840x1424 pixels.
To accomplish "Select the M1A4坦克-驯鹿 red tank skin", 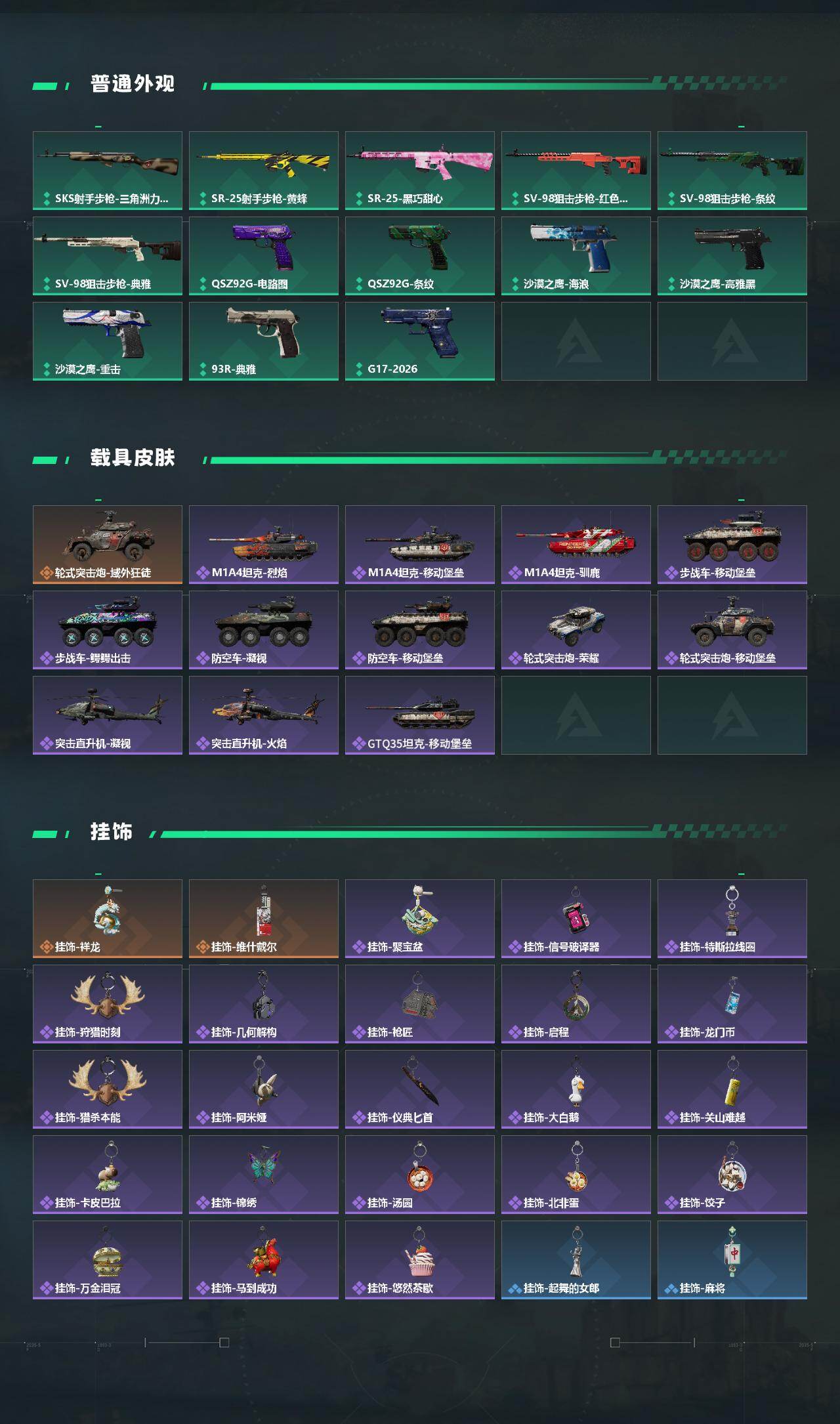I will [x=576, y=545].
